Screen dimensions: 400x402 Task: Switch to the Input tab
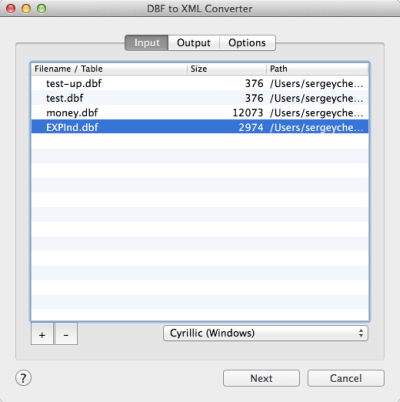[147, 43]
